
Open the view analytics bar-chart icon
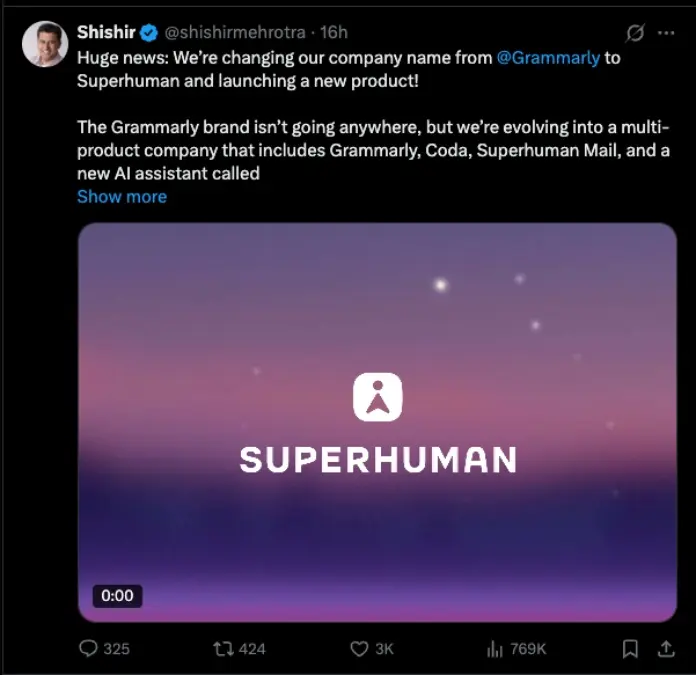[x=494, y=649]
